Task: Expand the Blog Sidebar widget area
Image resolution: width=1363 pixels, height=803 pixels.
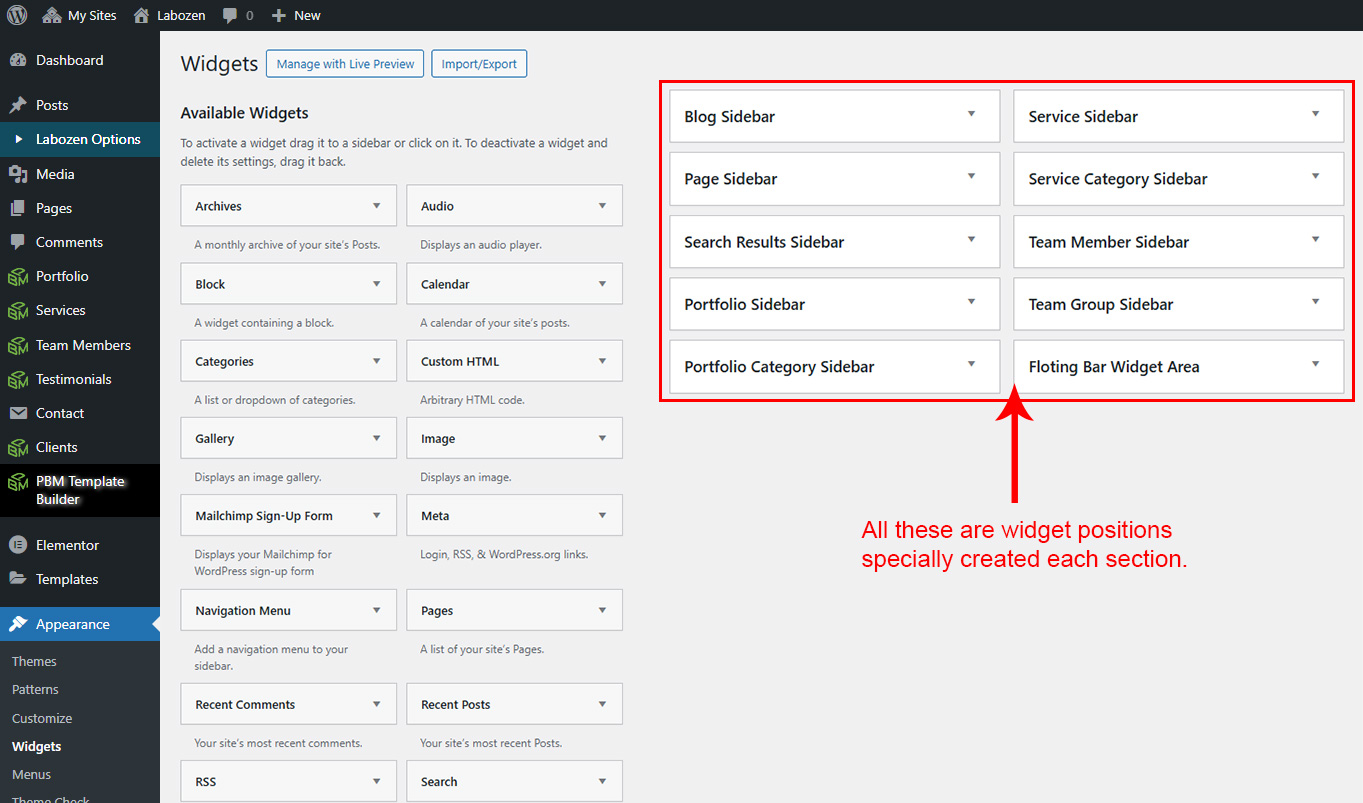Action: click(x=971, y=115)
